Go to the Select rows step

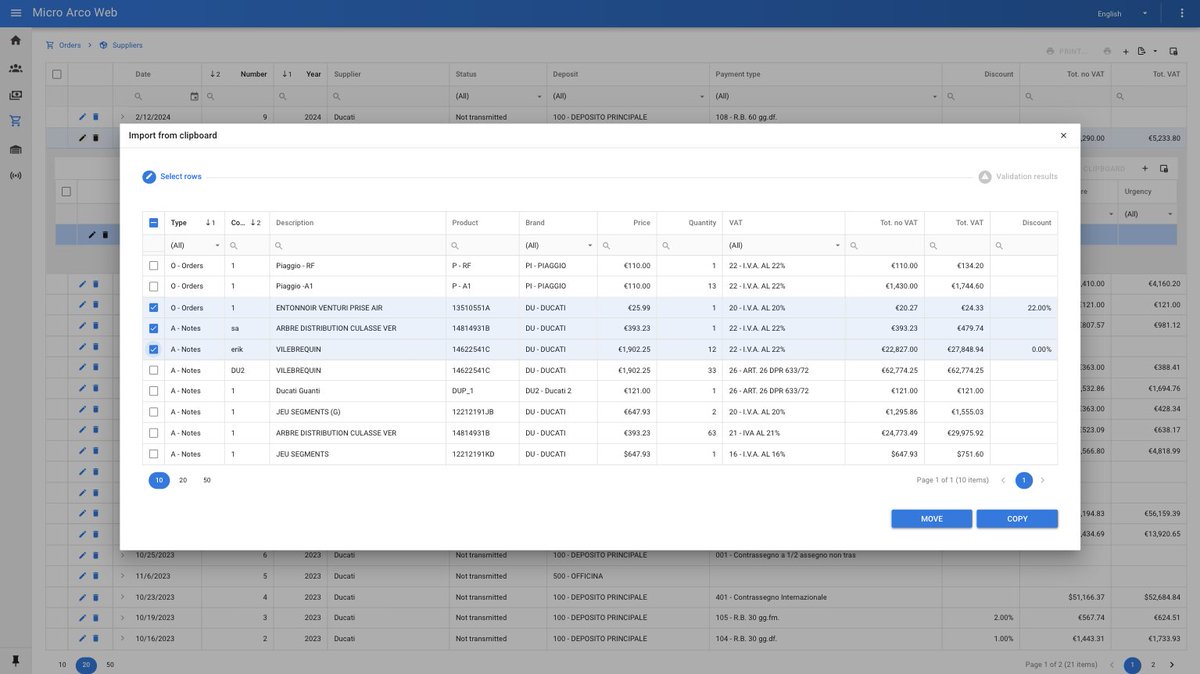point(171,177)
